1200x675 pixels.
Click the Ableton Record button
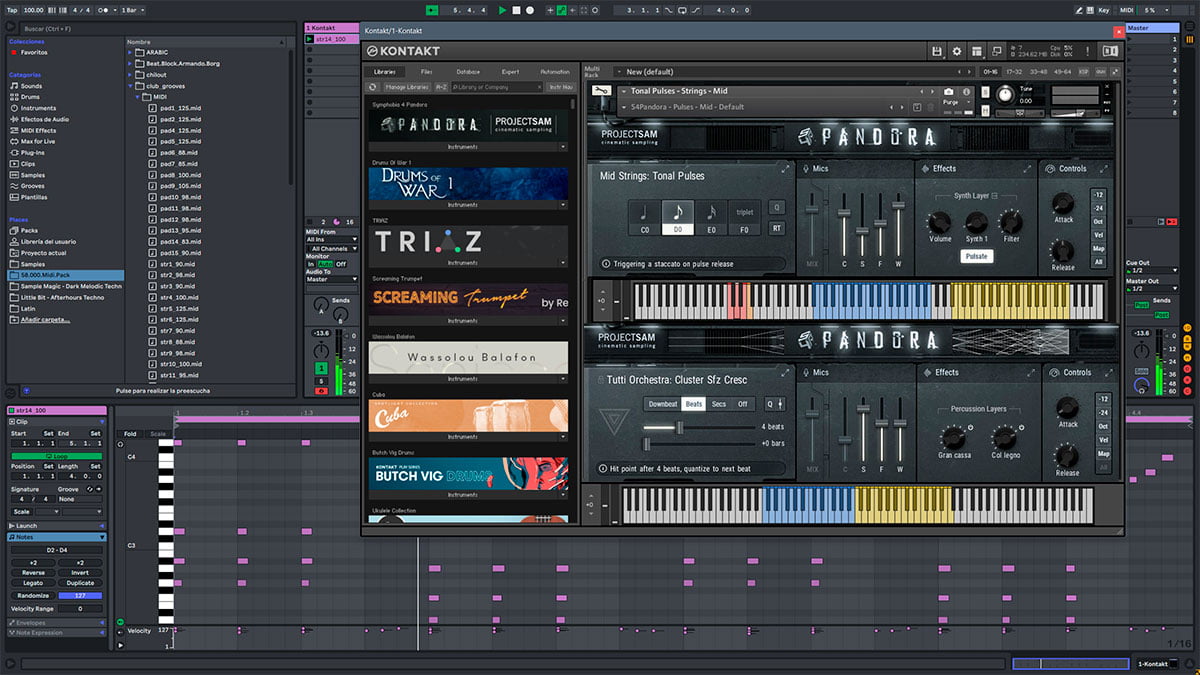(529, 9)
